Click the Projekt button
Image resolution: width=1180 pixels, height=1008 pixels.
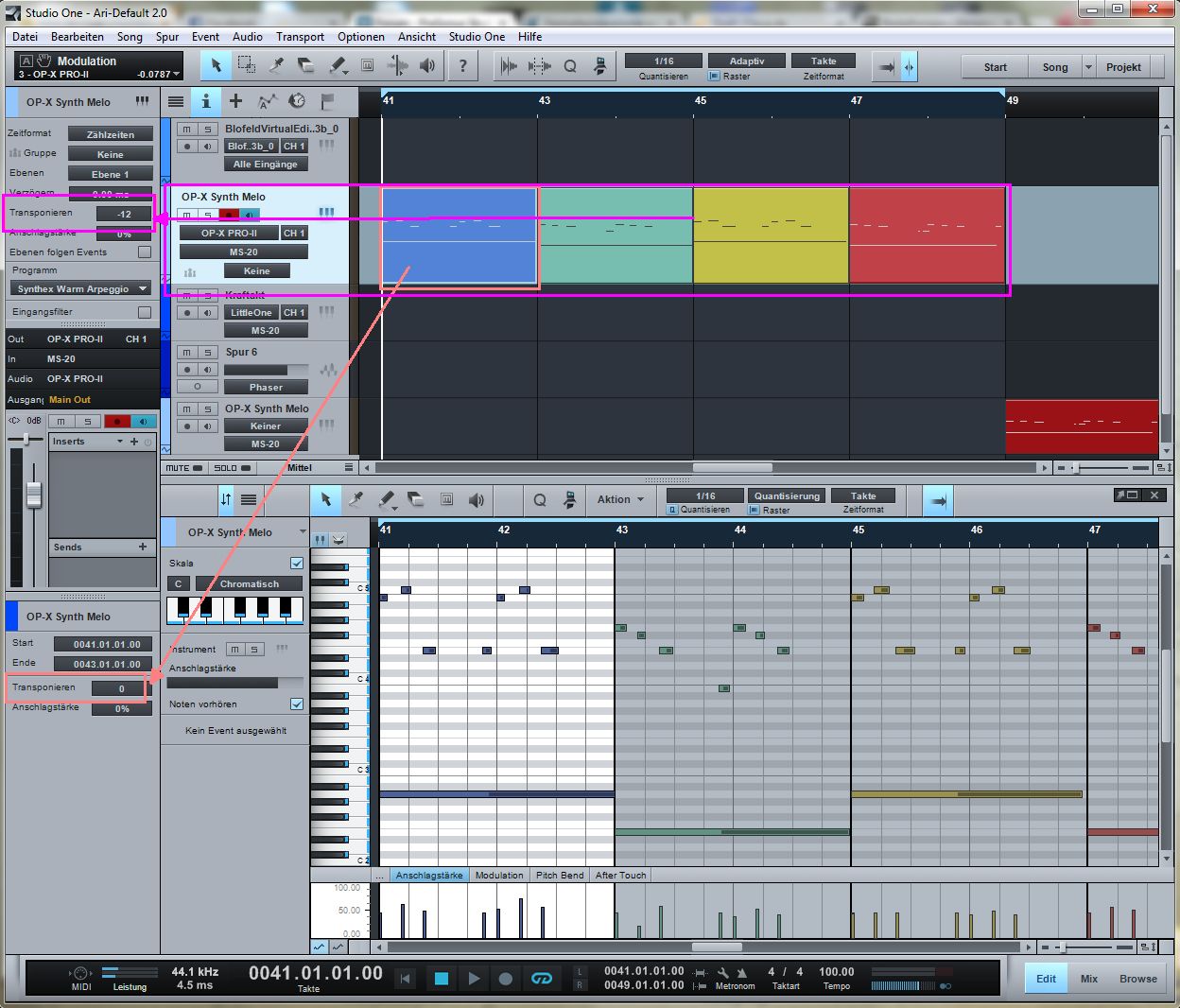(x=1123, y=67)
